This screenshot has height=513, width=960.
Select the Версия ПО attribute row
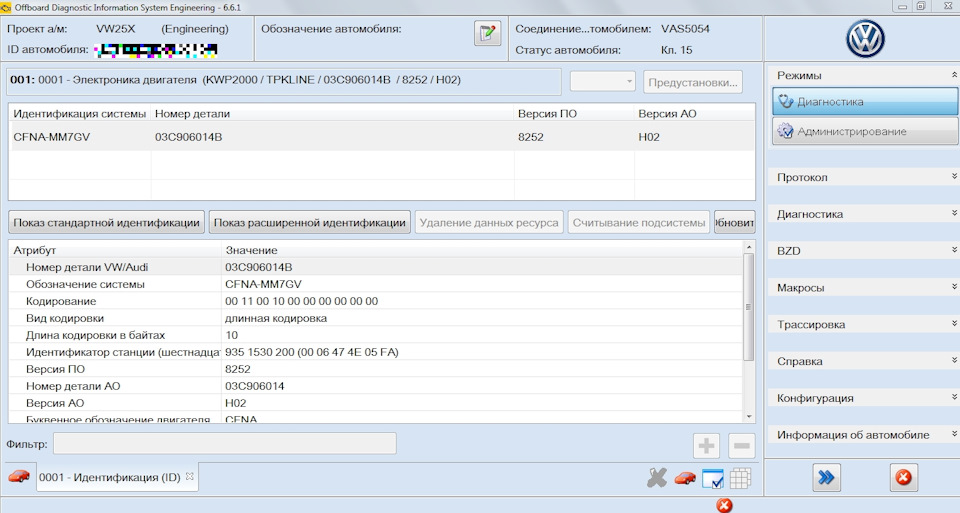375,369
